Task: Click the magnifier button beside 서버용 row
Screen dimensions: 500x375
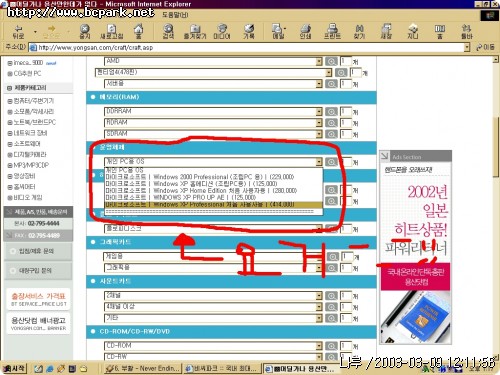Action: coord(331,84)
